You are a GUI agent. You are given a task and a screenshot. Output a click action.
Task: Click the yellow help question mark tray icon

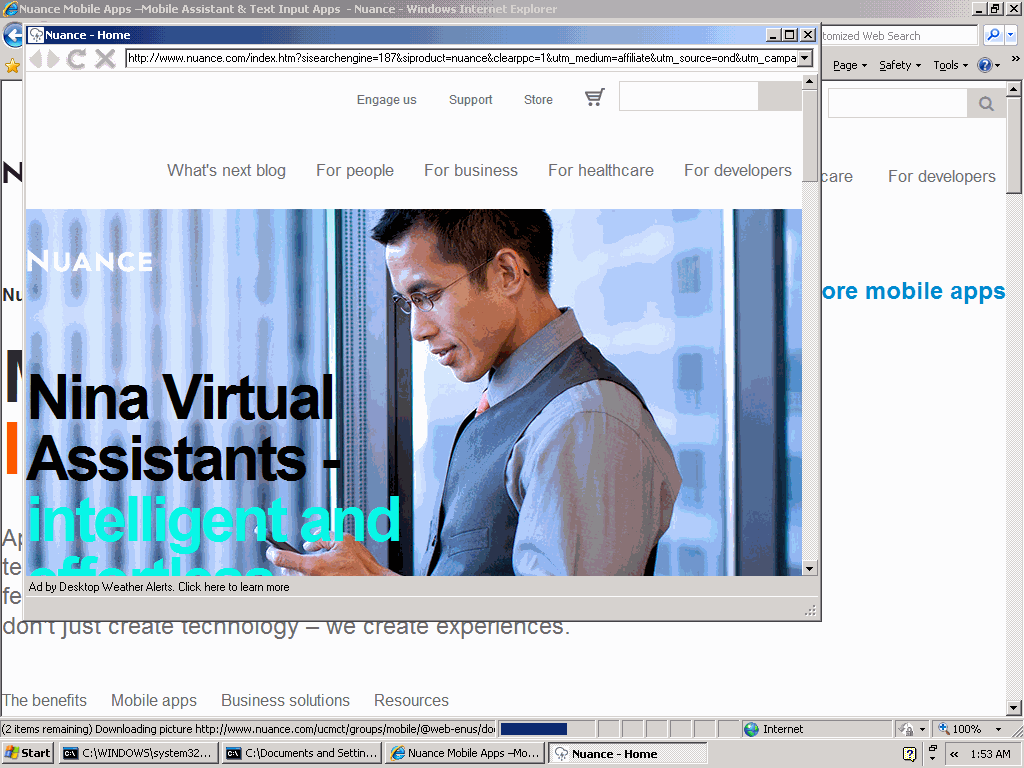pos(910,754)
